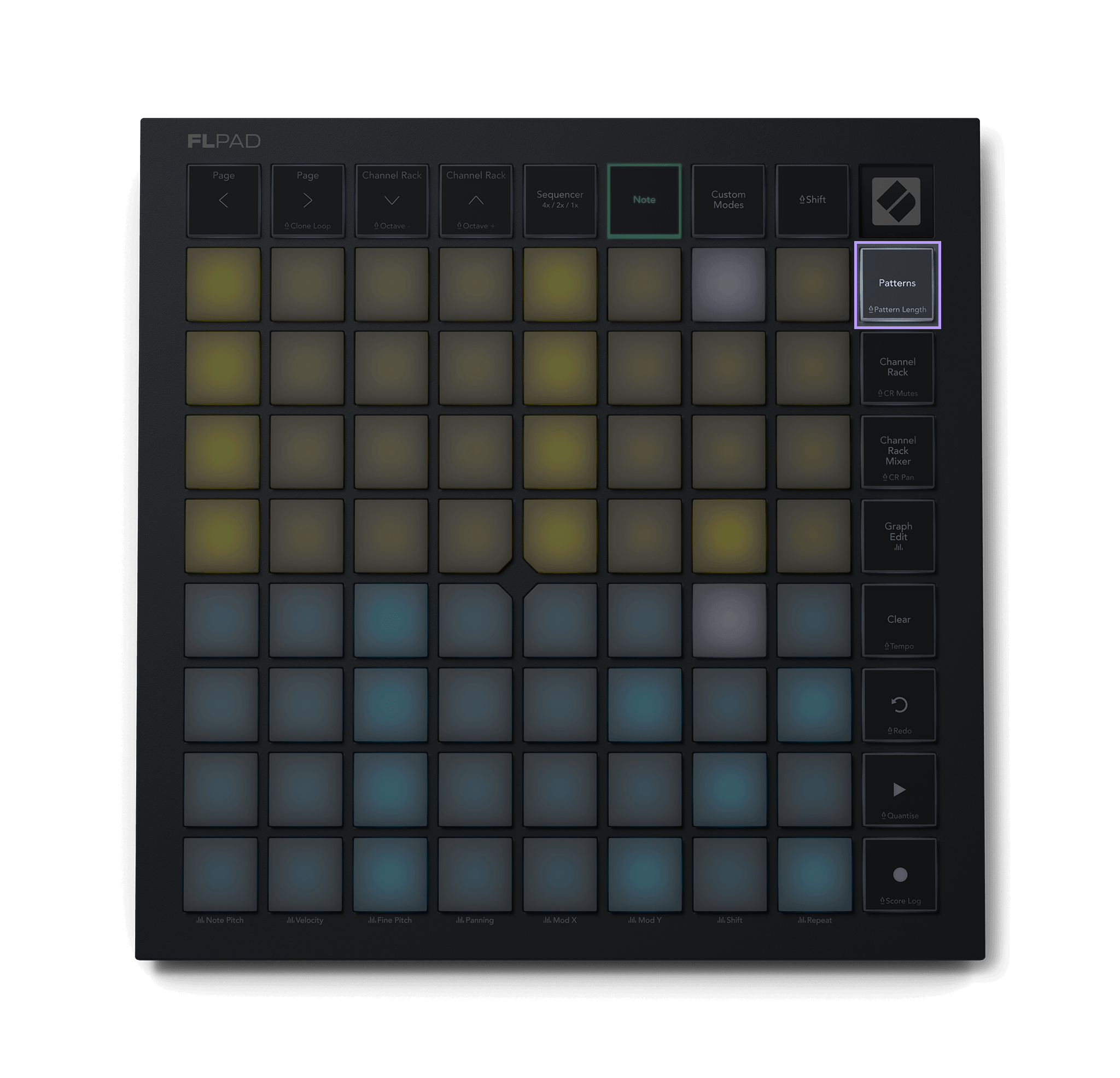
Task: Tap pad in Channel Rack Mixer row, Note Pitch column
Action: click(222, 452)
